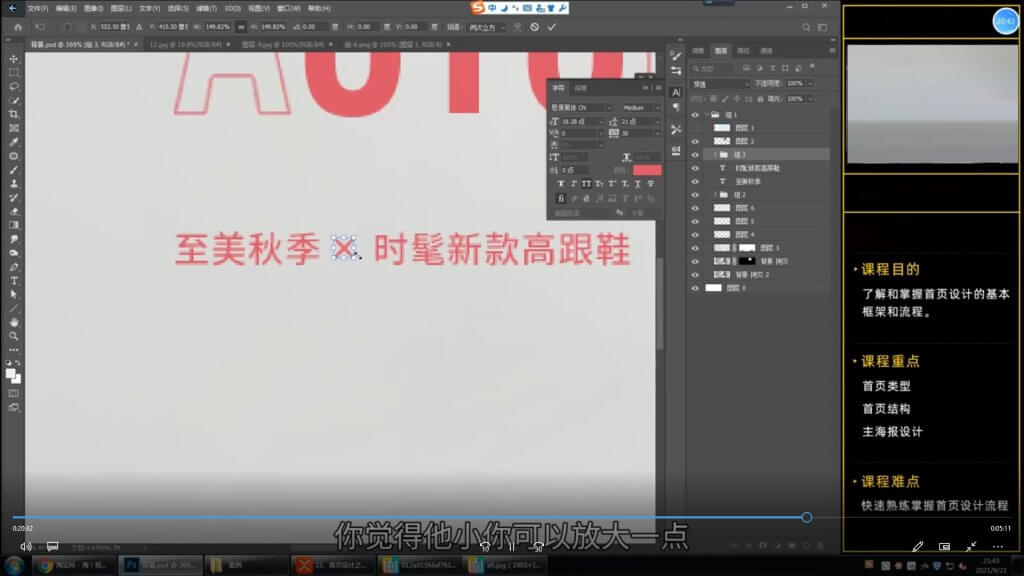The height and width of the screenshot is (576, 1024).
Task: Select the Rectangular Marquee tool
Action: pyautogui.click(x=14, y=72)
